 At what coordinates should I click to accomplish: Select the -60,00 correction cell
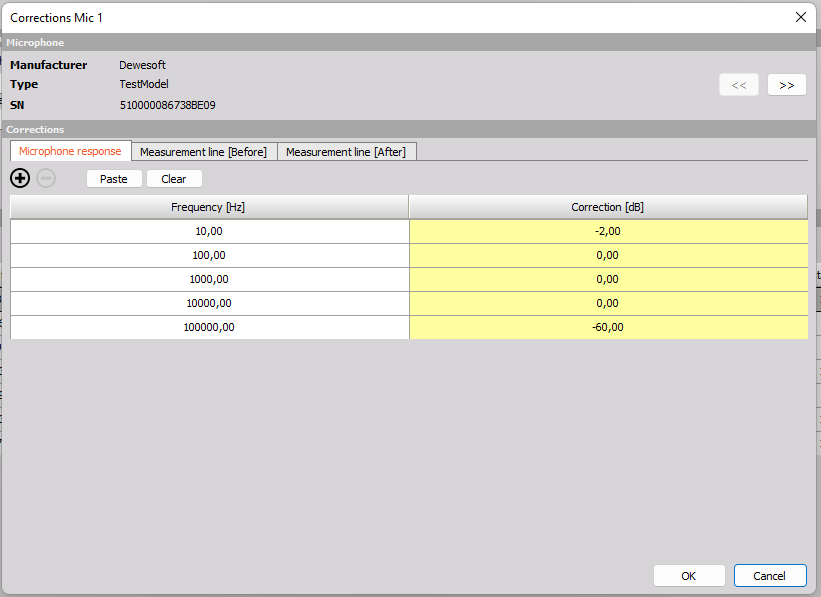(x=607, y=327)
